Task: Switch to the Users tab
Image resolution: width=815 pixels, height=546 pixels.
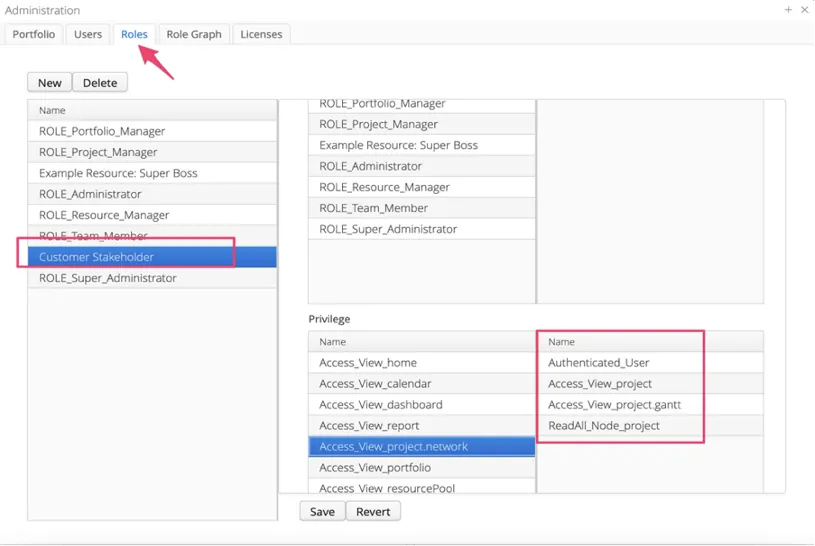Action: (x=88, y=34)
